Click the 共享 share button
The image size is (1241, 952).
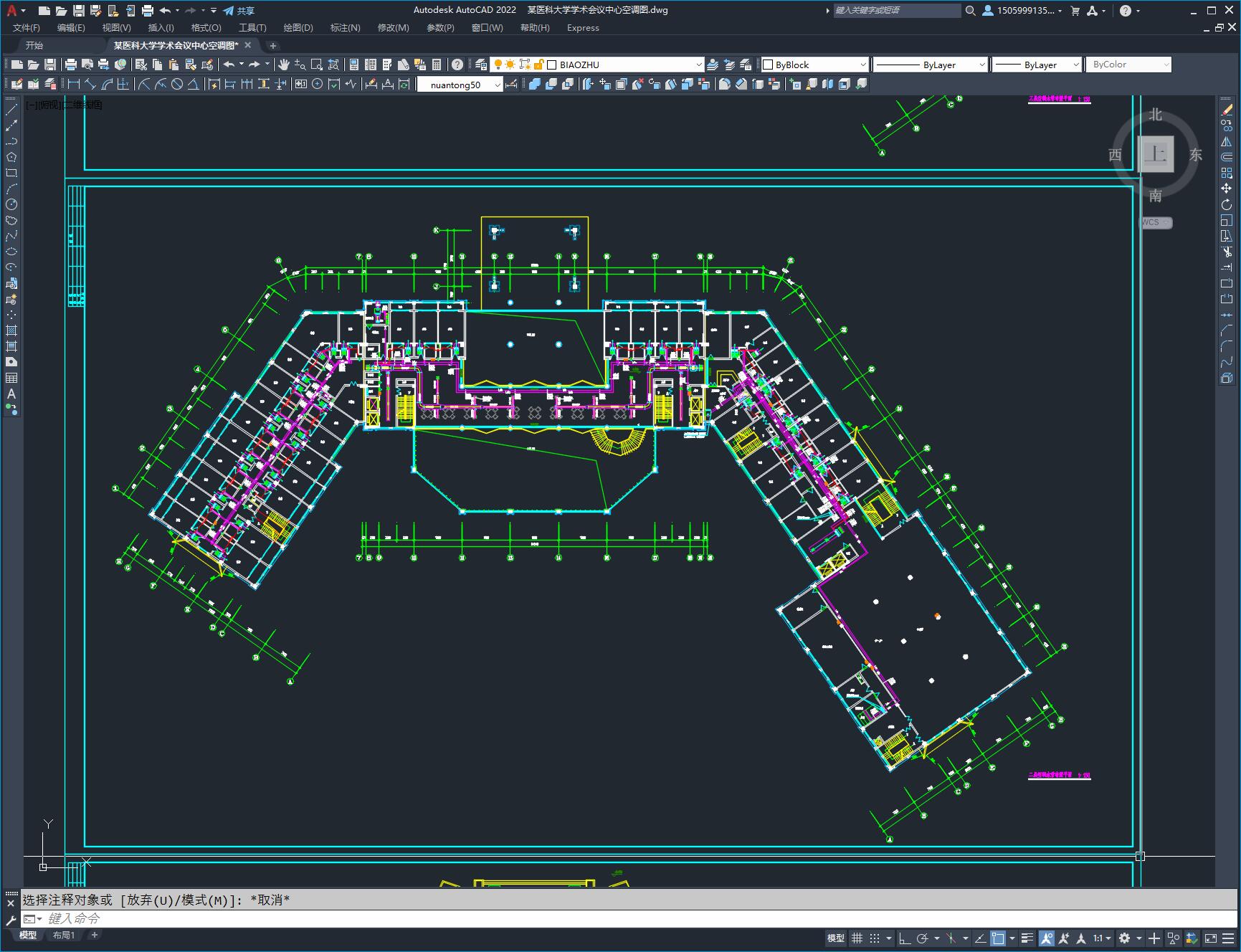click(x=238, y=11)
